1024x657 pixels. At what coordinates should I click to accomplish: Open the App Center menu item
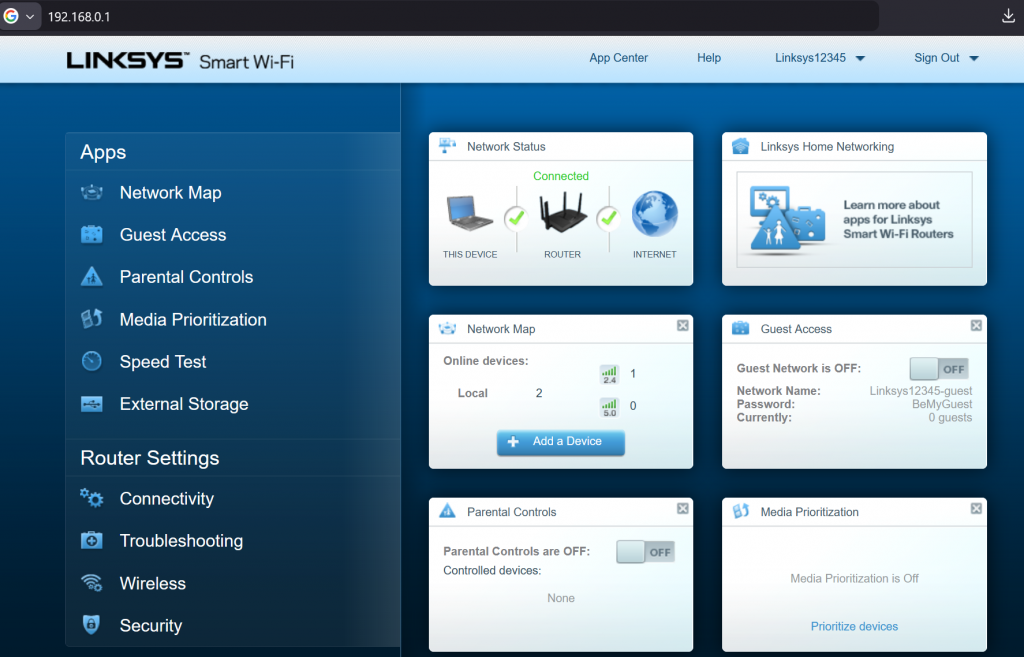tap(618, 58)
